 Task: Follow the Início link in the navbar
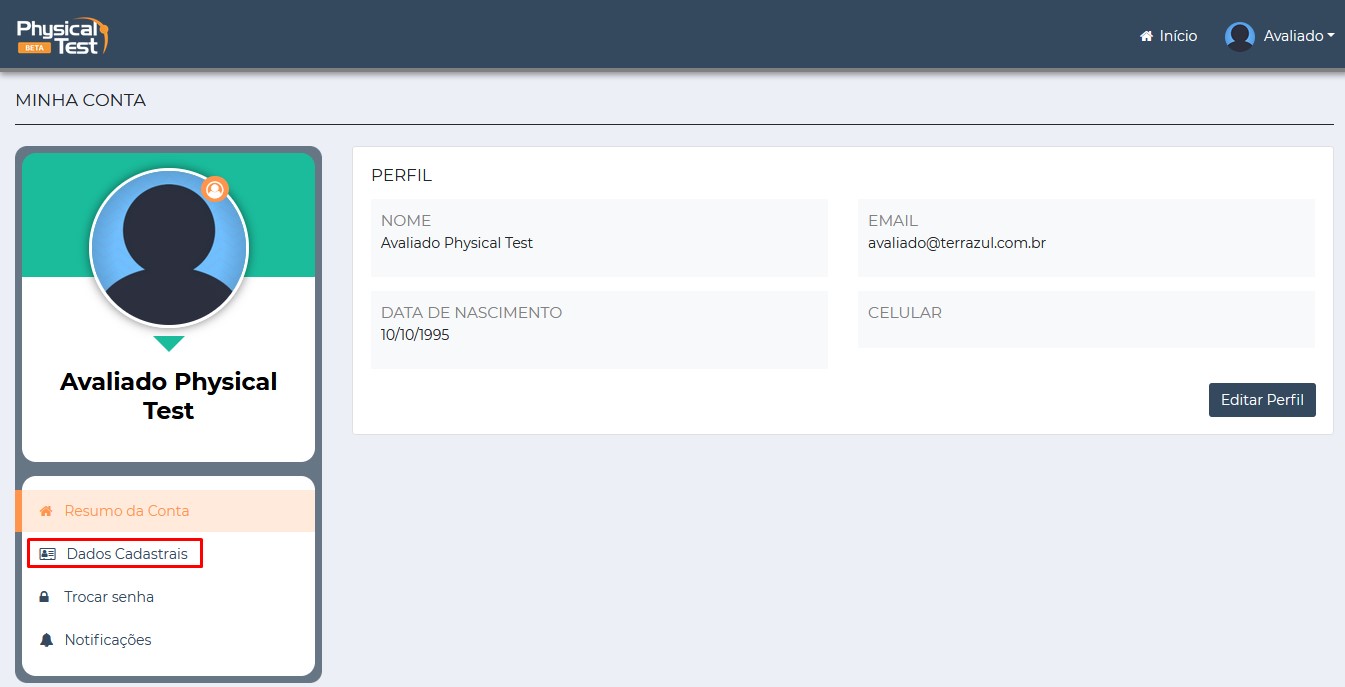pos(1178,36)
